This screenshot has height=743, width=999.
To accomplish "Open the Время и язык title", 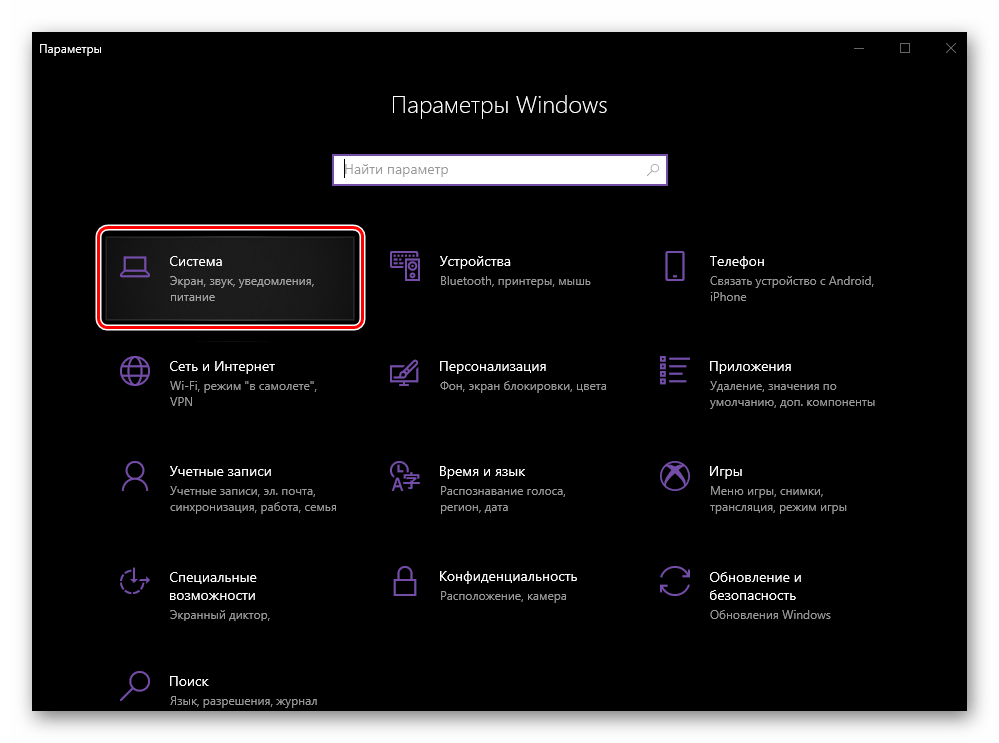I will [482, 472].
